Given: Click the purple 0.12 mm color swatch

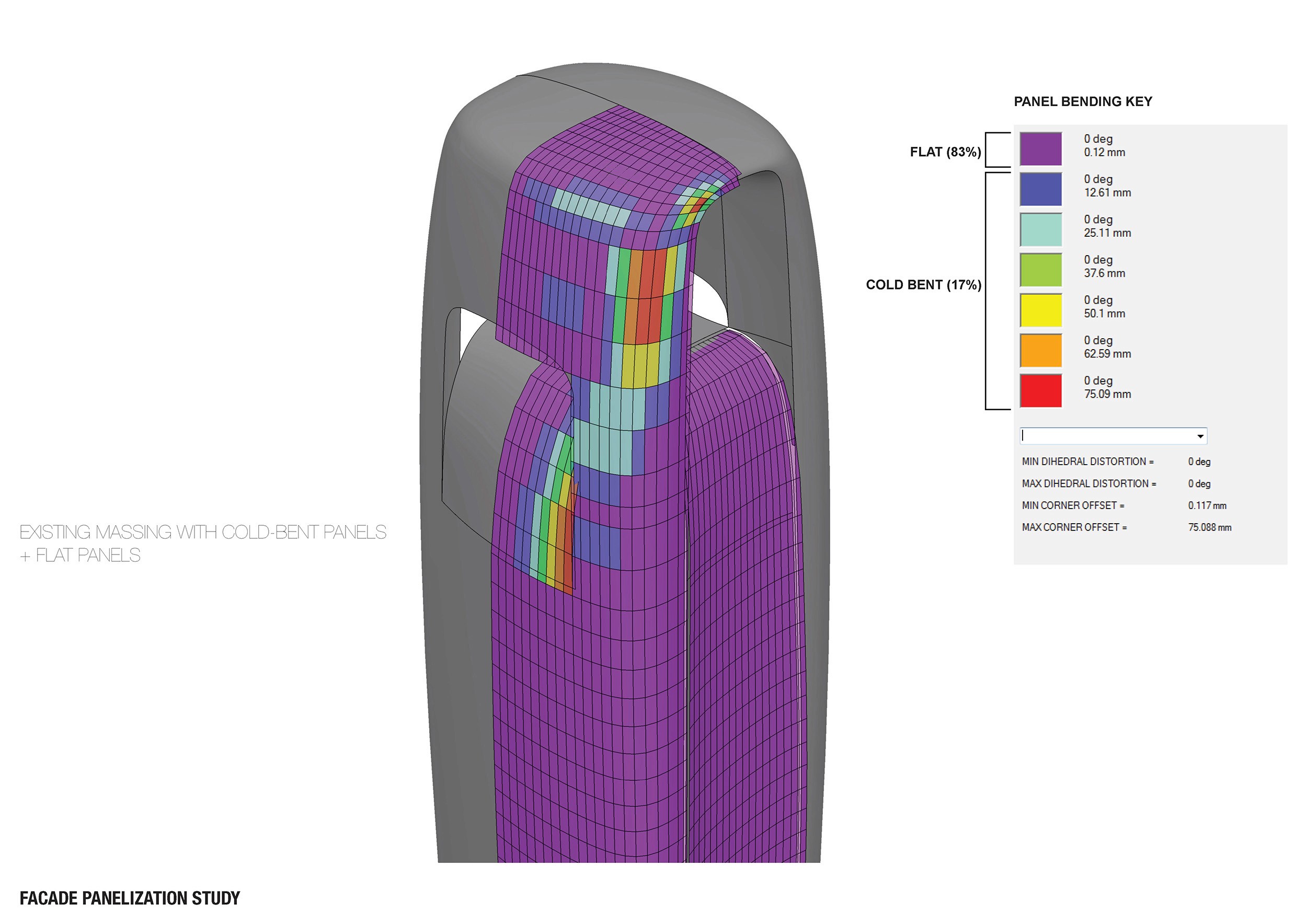Looking at the screenshot, I should pyautogui.click(x=1040, y=149).
